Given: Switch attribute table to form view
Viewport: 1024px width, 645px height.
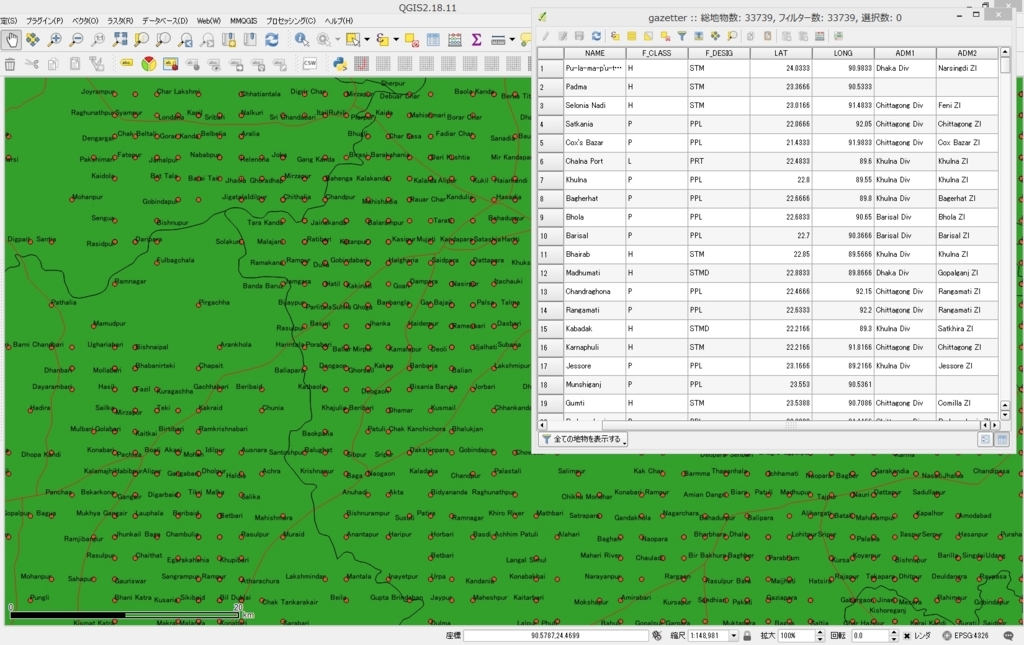Looking at the screenshot, I should point(985,439).
